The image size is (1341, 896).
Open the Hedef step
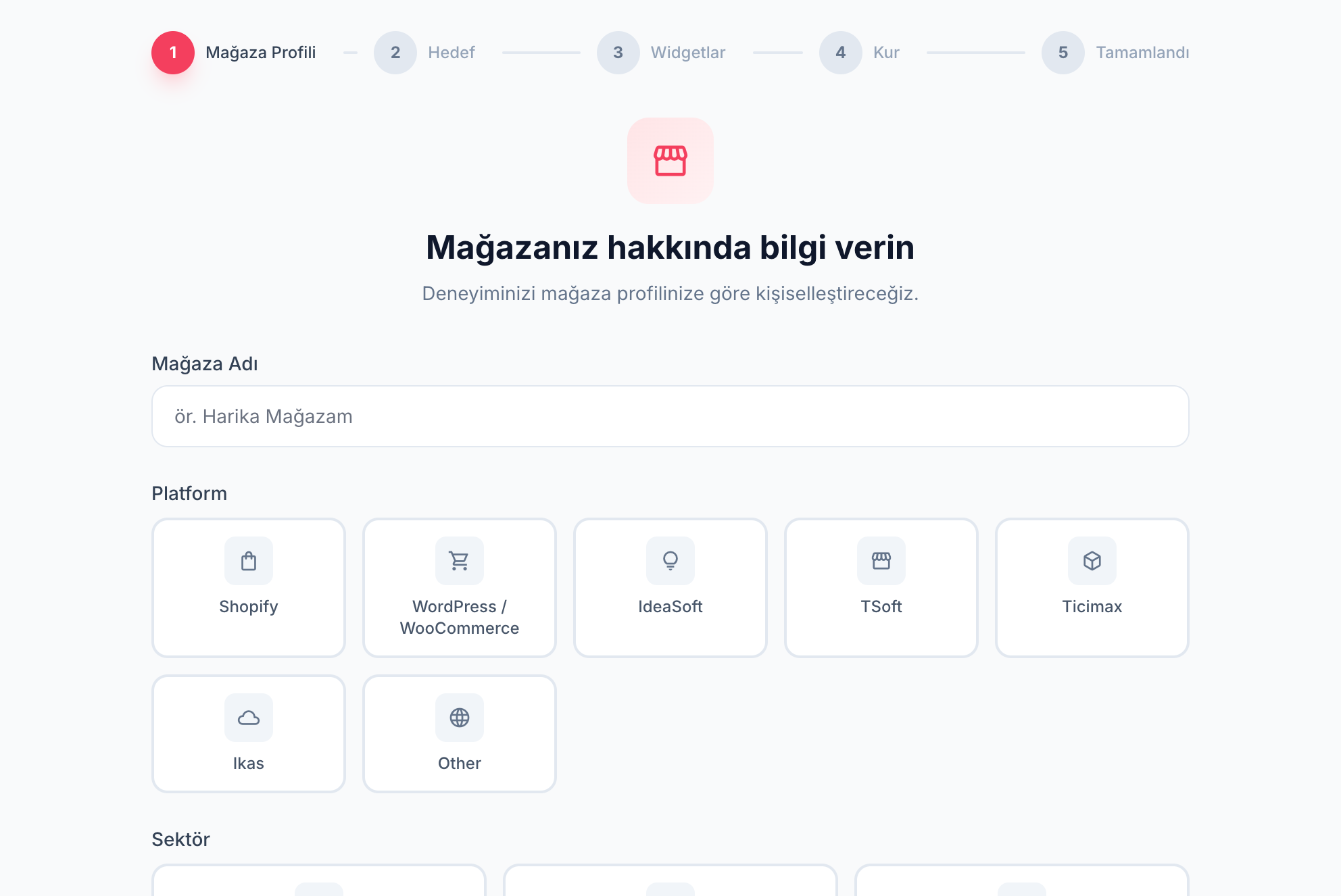395,52
